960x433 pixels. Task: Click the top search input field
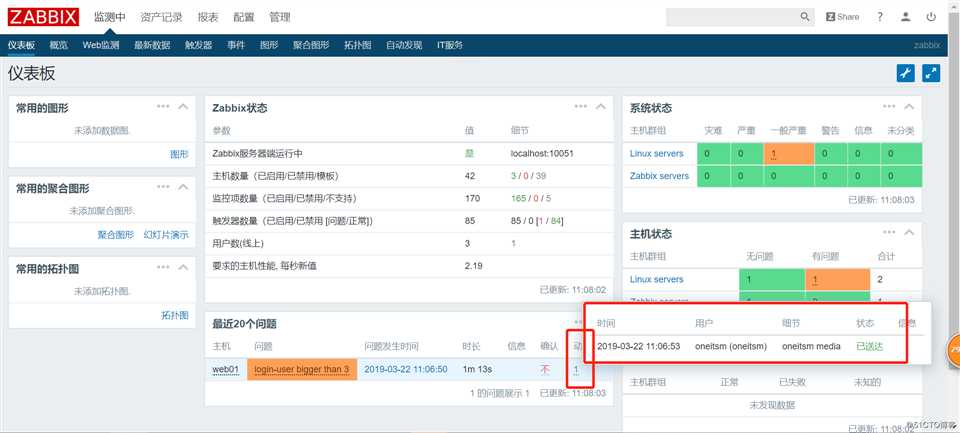[732, 17]
